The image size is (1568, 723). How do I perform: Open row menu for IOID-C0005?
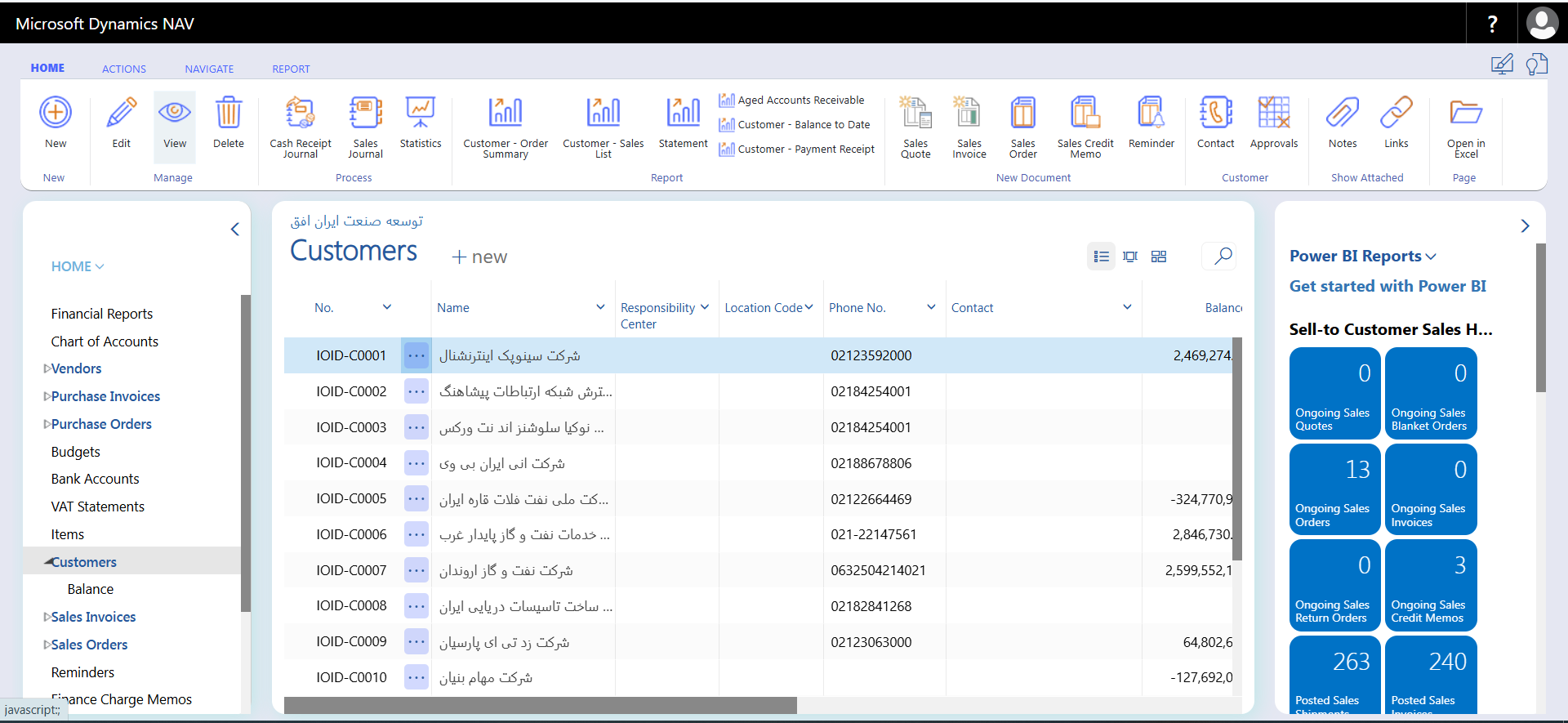(416, 498)
